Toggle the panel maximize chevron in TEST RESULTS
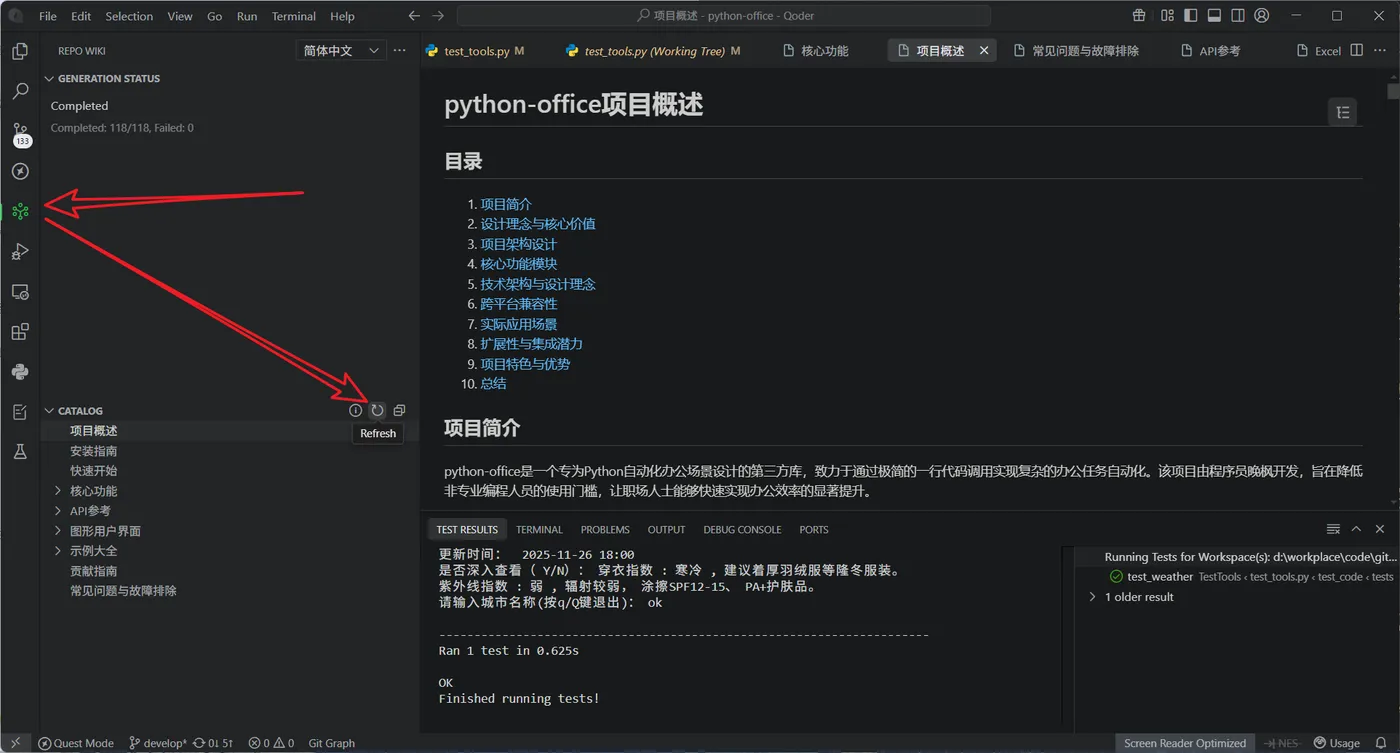Viewport: 1400px width, 753px height. click(x=1355, y=529)
